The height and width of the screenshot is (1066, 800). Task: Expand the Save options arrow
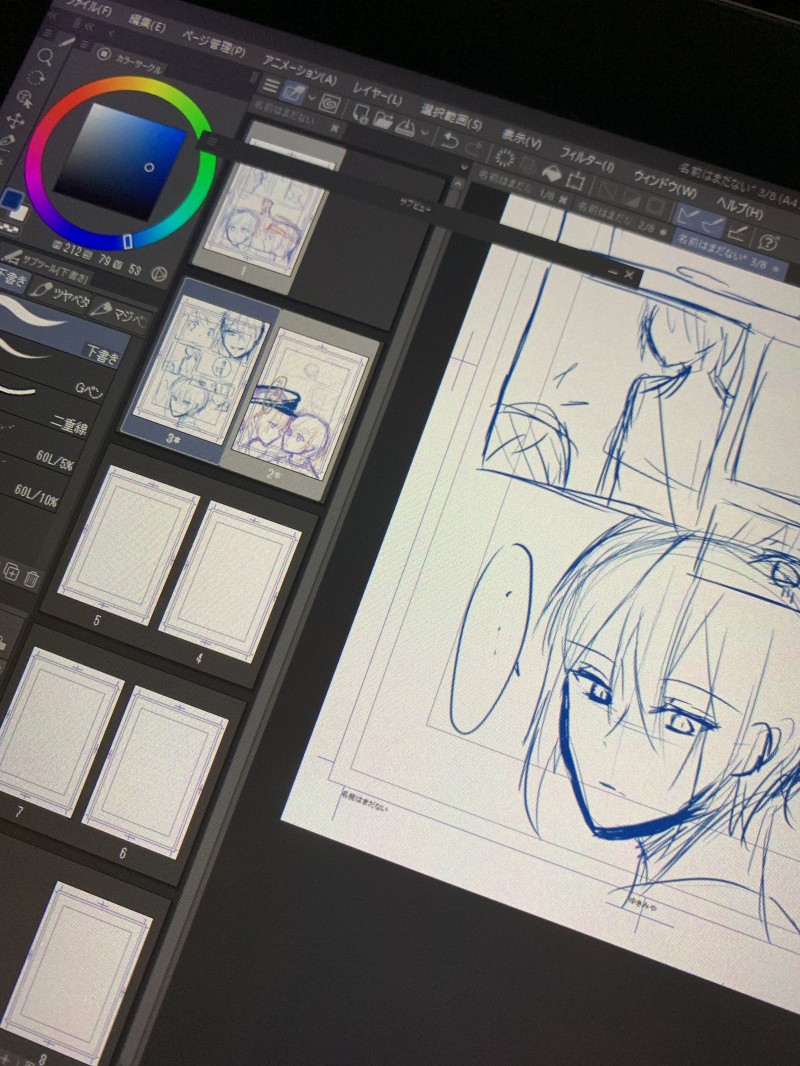[424, 133]
